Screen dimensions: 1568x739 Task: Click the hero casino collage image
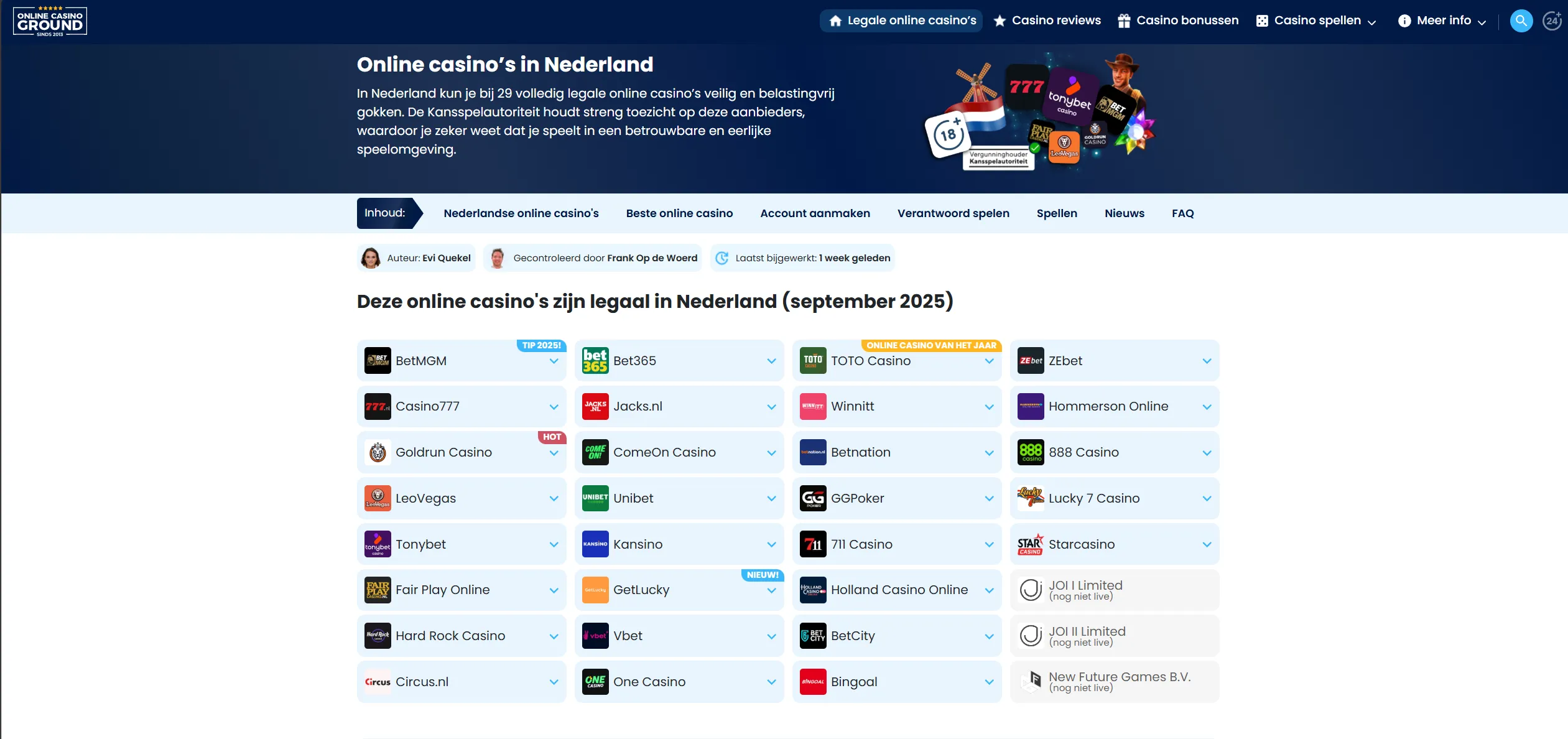coord(1040,112)
